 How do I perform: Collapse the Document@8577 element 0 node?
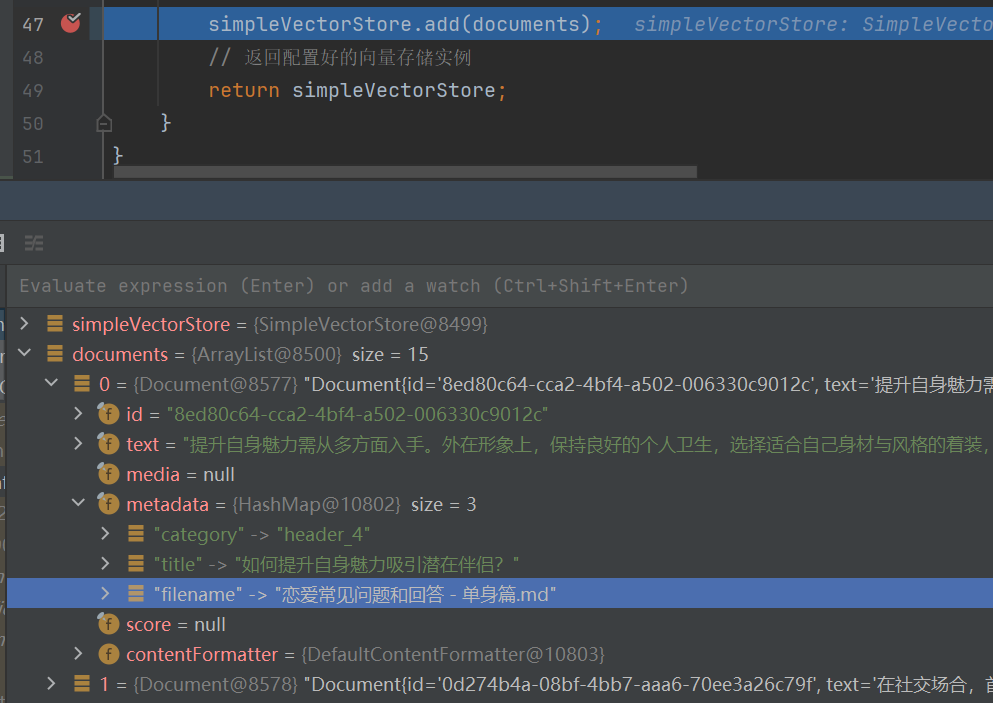51,383
